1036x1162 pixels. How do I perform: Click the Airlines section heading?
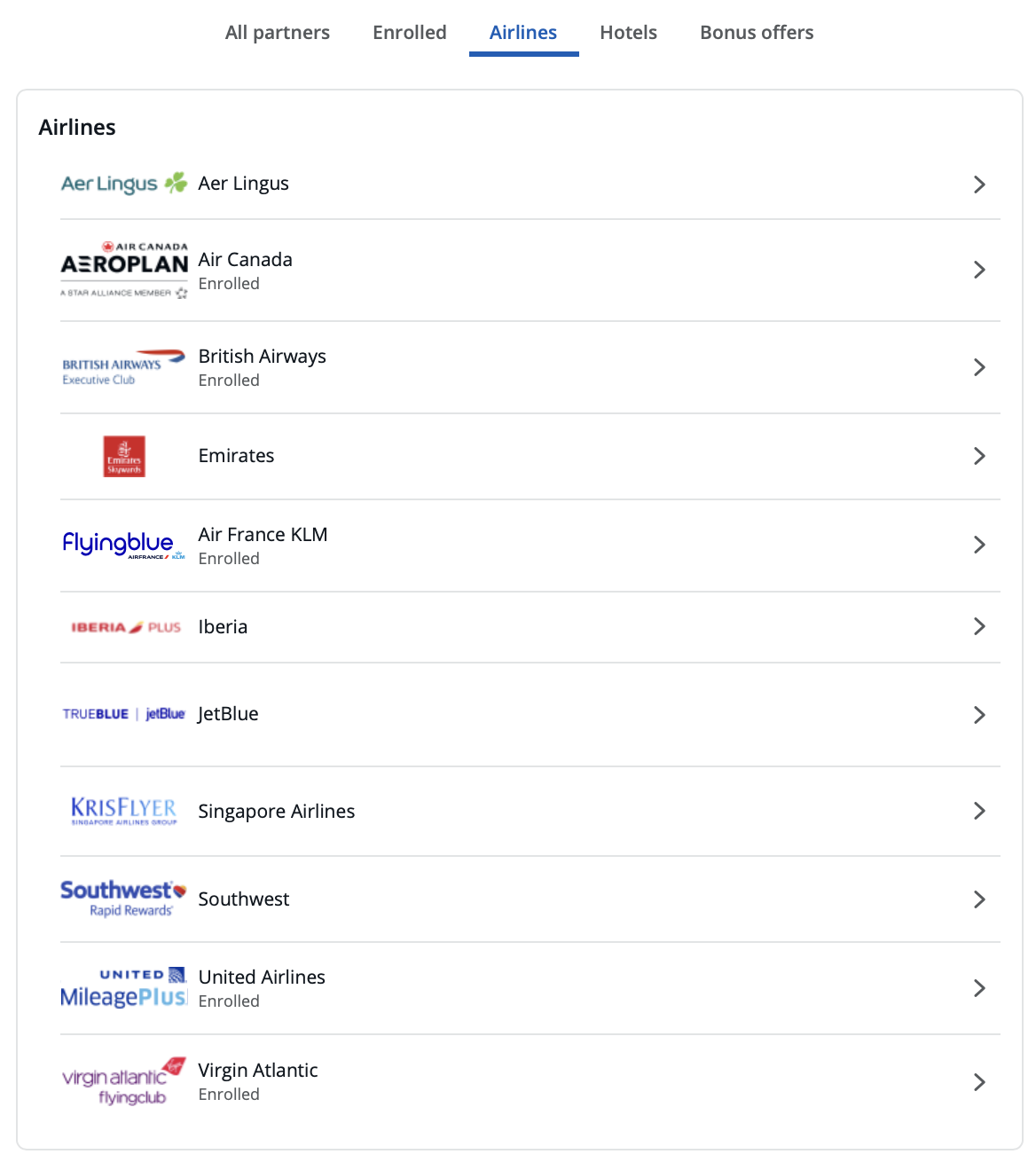pos(77,128)
